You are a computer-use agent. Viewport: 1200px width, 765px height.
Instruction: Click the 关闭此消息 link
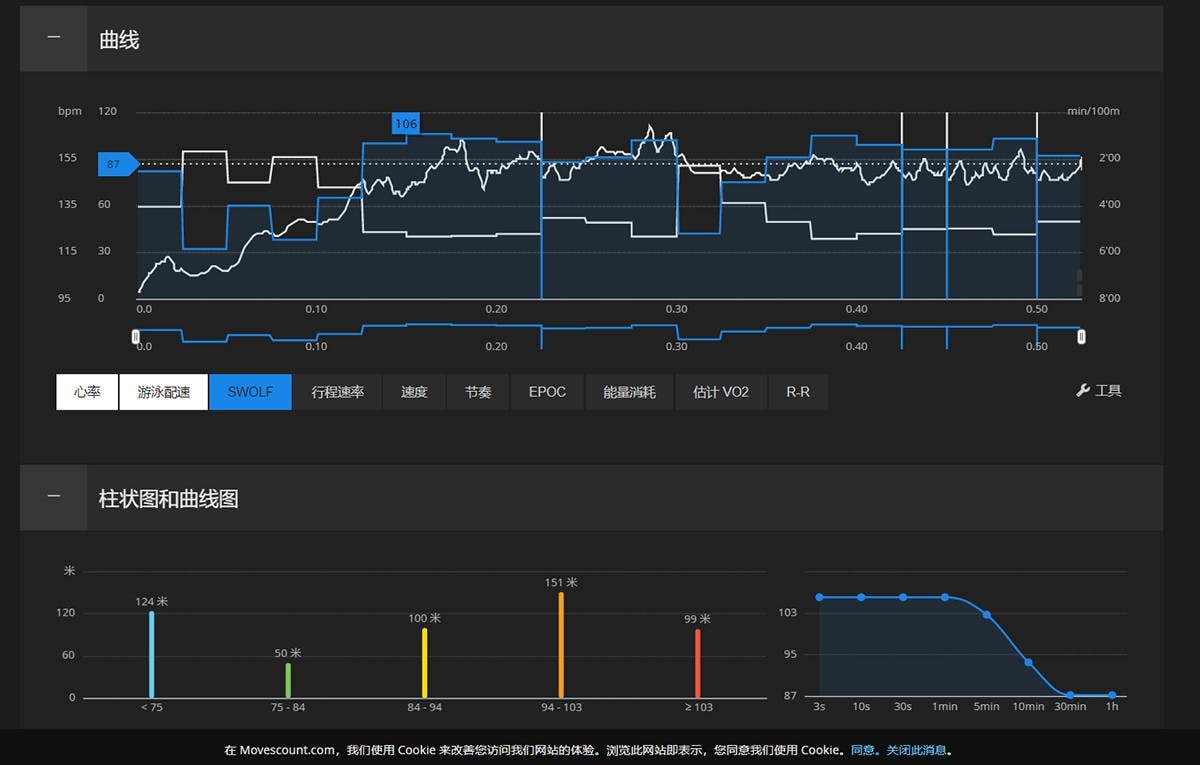(916, 750)
